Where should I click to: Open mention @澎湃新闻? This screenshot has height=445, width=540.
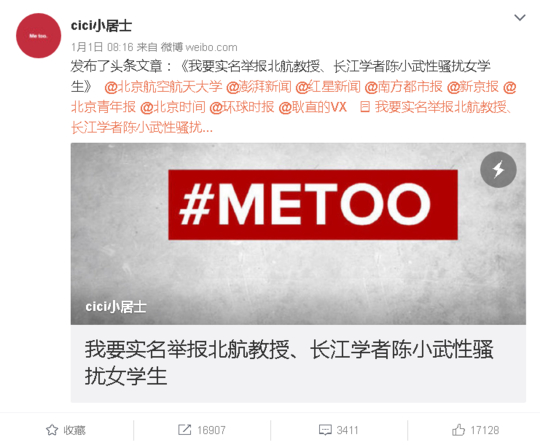[x=259, y=87]
